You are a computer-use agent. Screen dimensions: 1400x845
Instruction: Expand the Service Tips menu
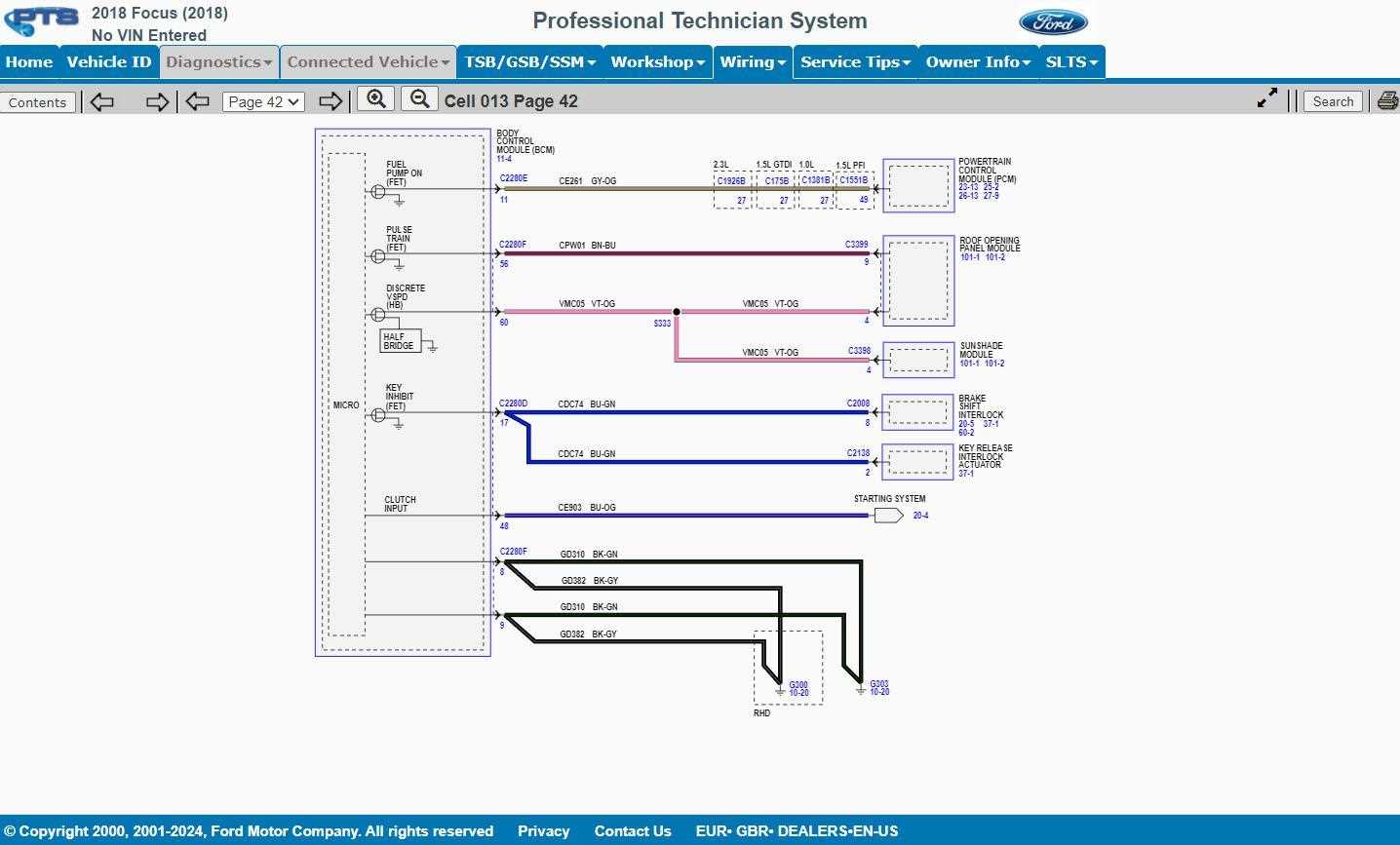tap(855, 61)
